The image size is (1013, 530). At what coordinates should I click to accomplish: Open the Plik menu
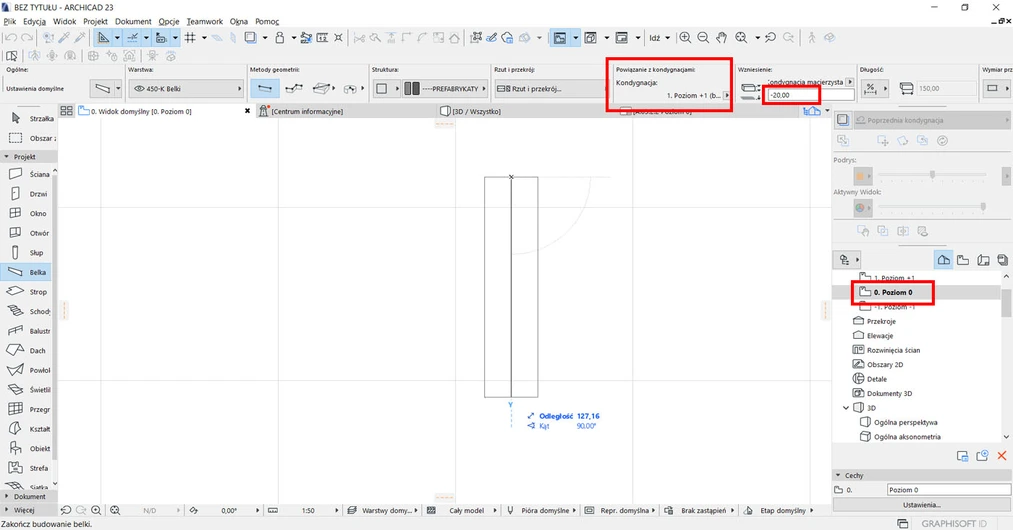pyautogui.click(x=10, y=21)
